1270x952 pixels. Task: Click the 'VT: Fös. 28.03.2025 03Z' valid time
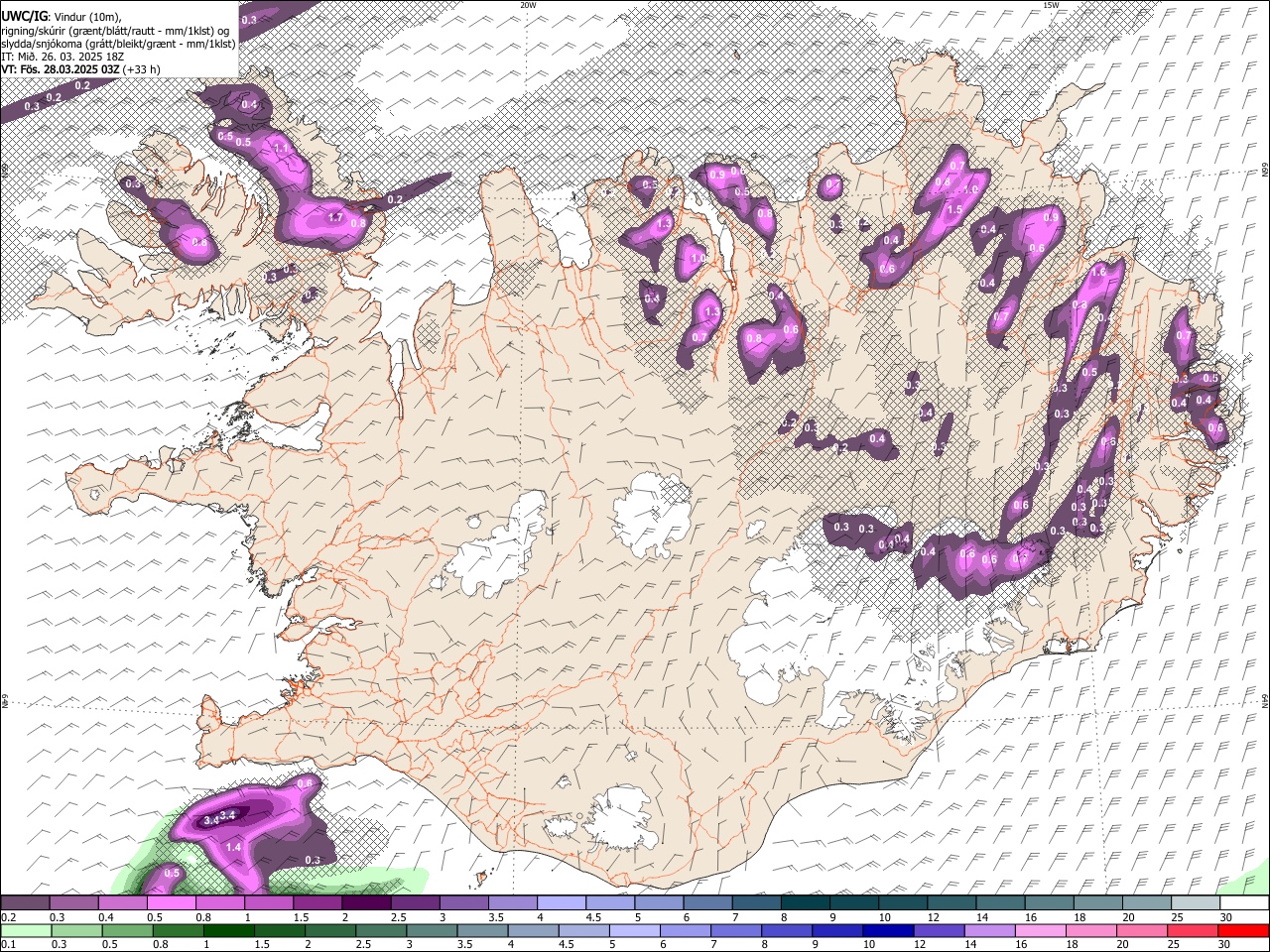click(61, 69)
